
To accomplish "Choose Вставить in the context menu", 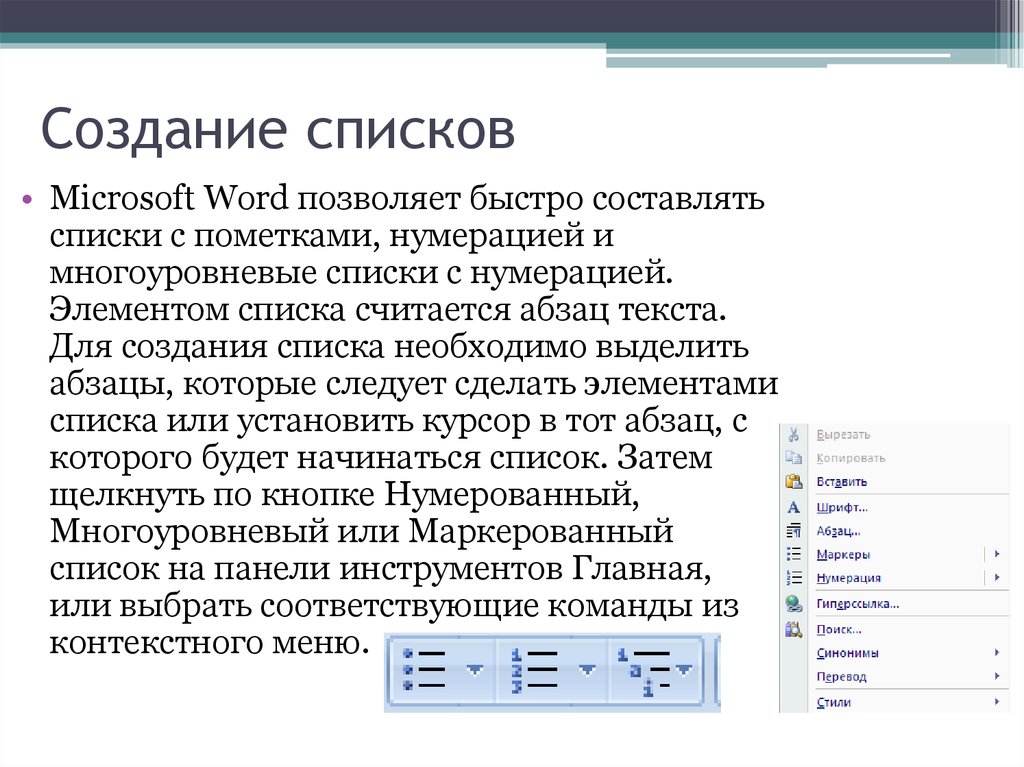I will [841, 481].
